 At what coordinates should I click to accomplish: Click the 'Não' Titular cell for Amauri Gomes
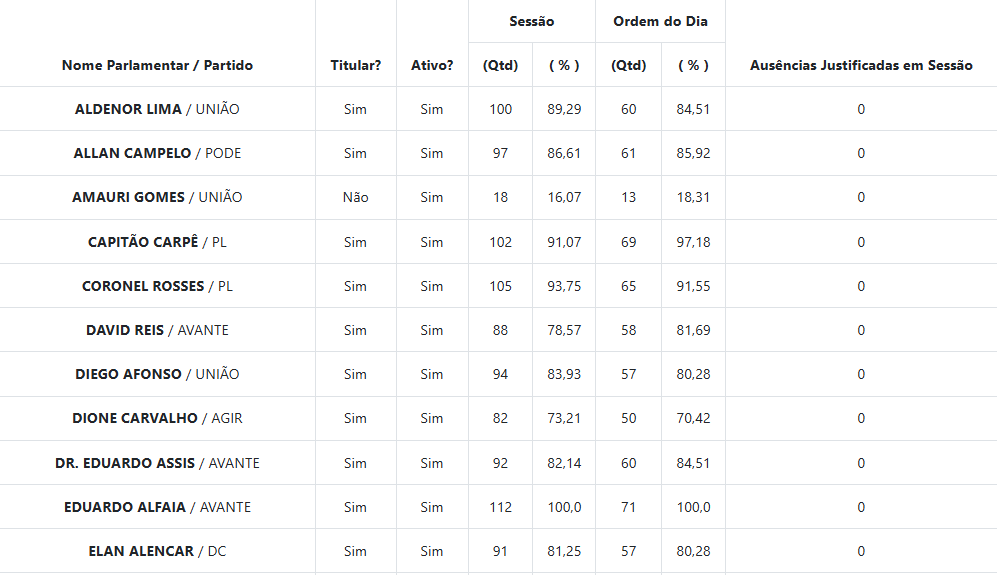pos(356,197)
